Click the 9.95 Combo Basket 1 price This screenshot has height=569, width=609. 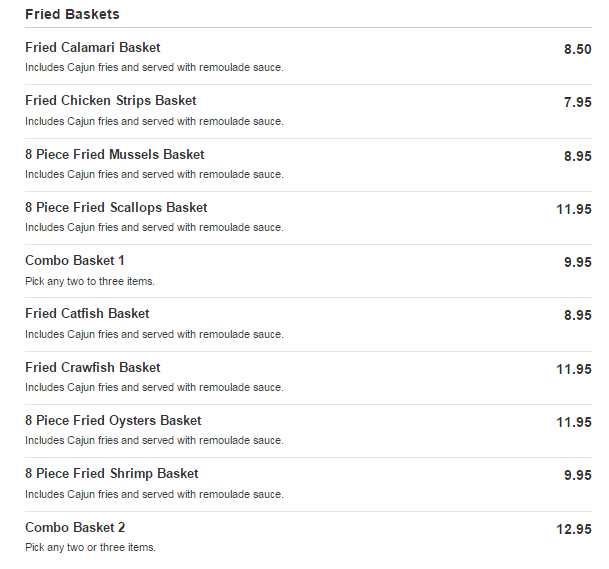(577, 262)
